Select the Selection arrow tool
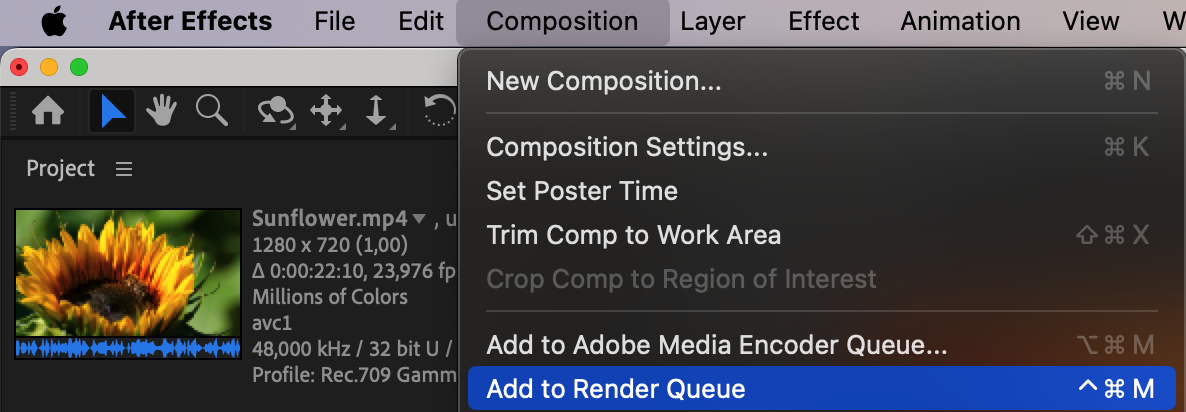 pyautogui.click(x=112, y=111)
